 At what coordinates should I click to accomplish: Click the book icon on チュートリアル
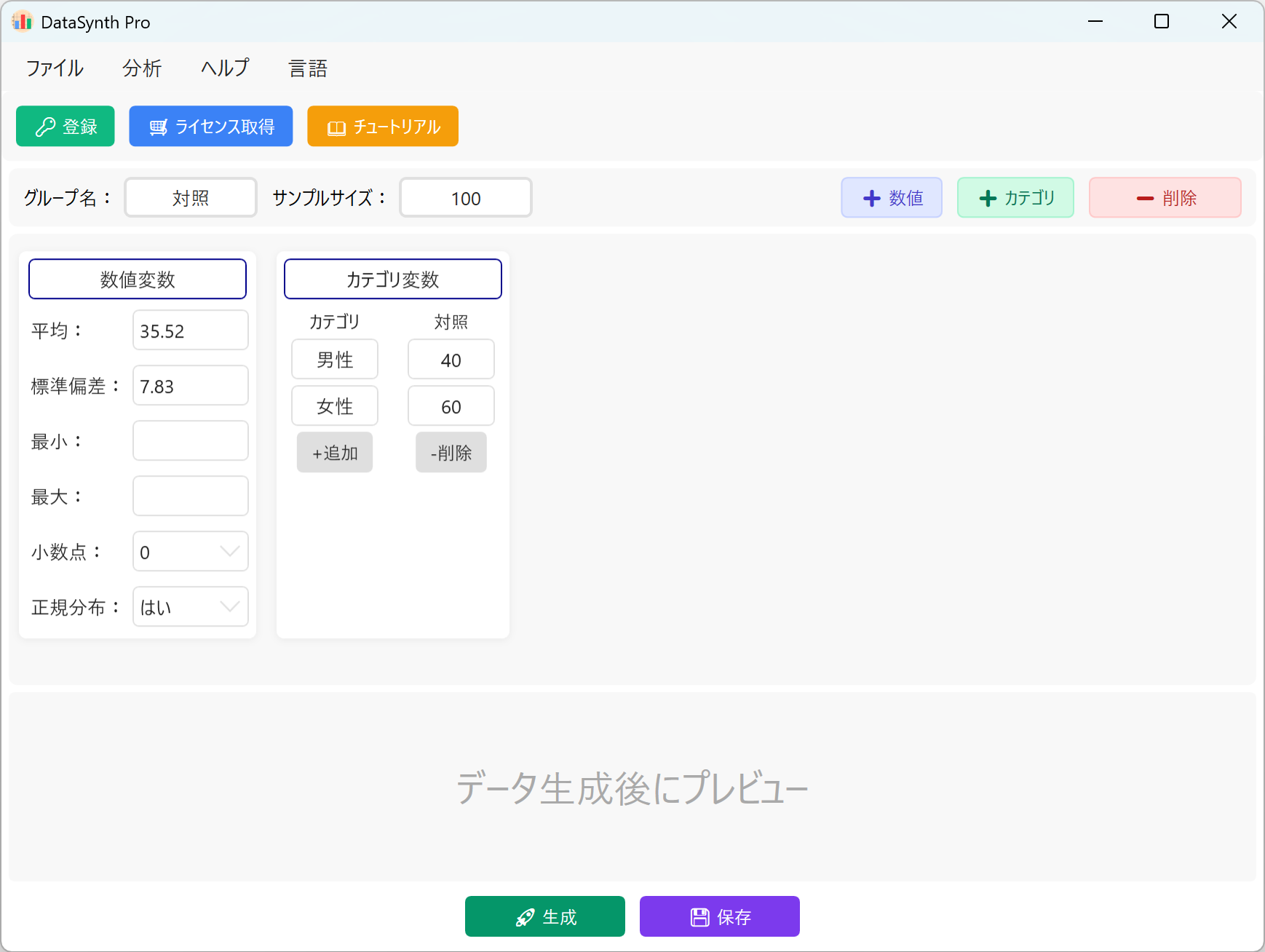coord(336,128)
